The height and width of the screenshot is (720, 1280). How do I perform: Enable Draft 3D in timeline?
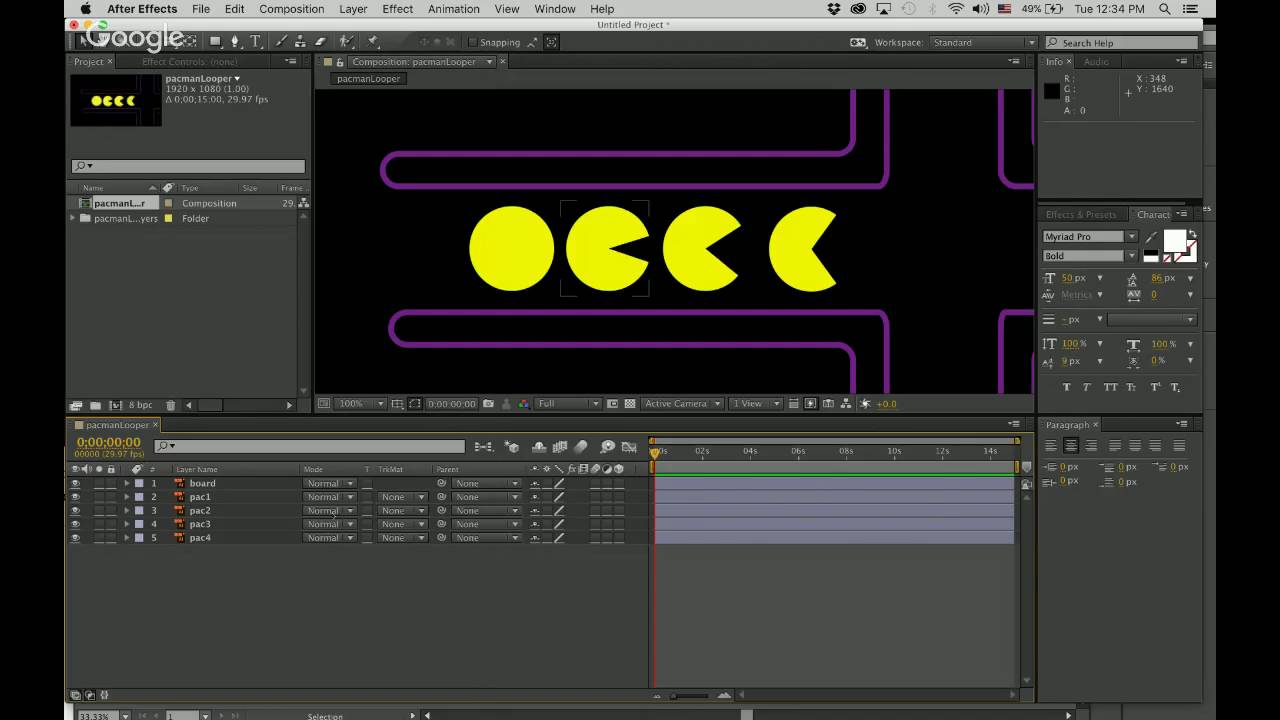[x=513, y=447]
